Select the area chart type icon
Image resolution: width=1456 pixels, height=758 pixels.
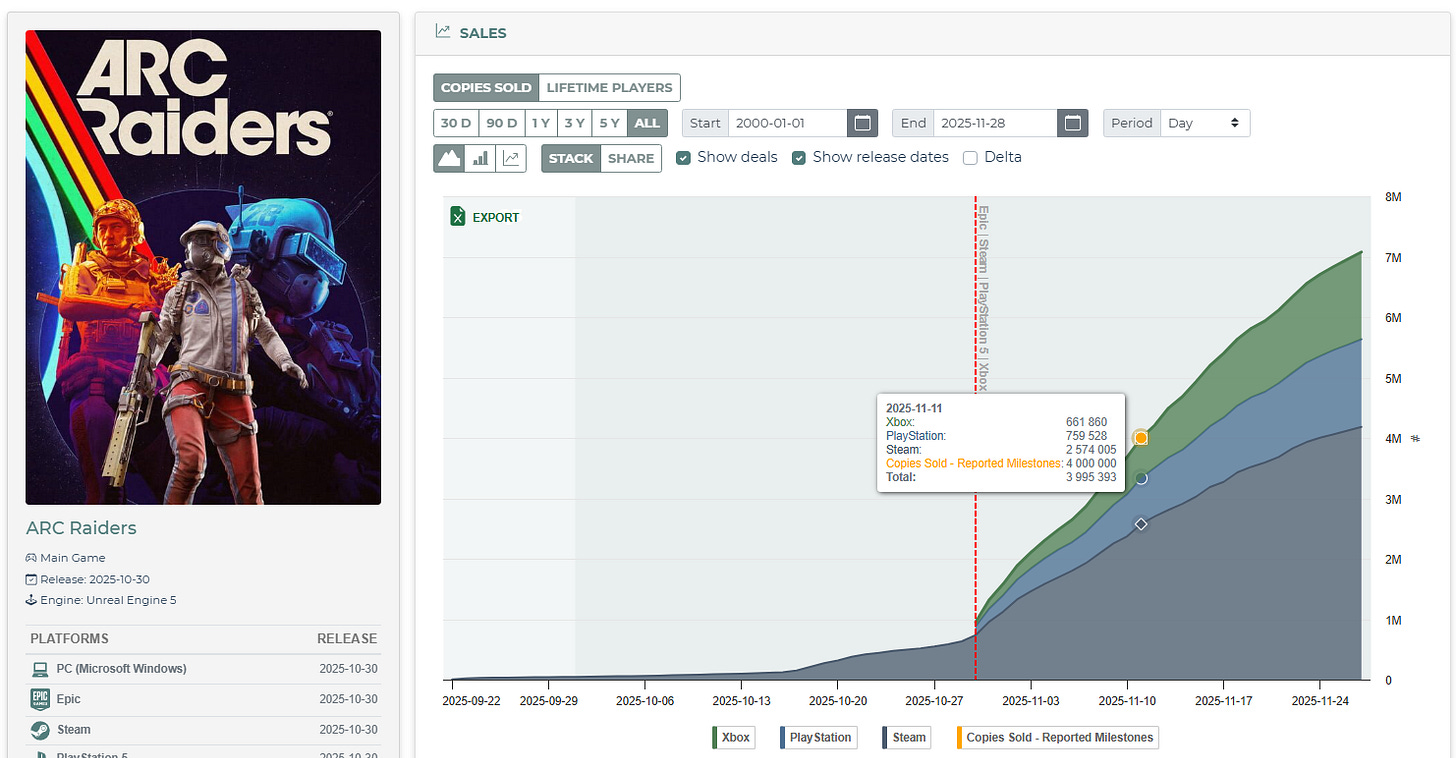pos(448,158)
